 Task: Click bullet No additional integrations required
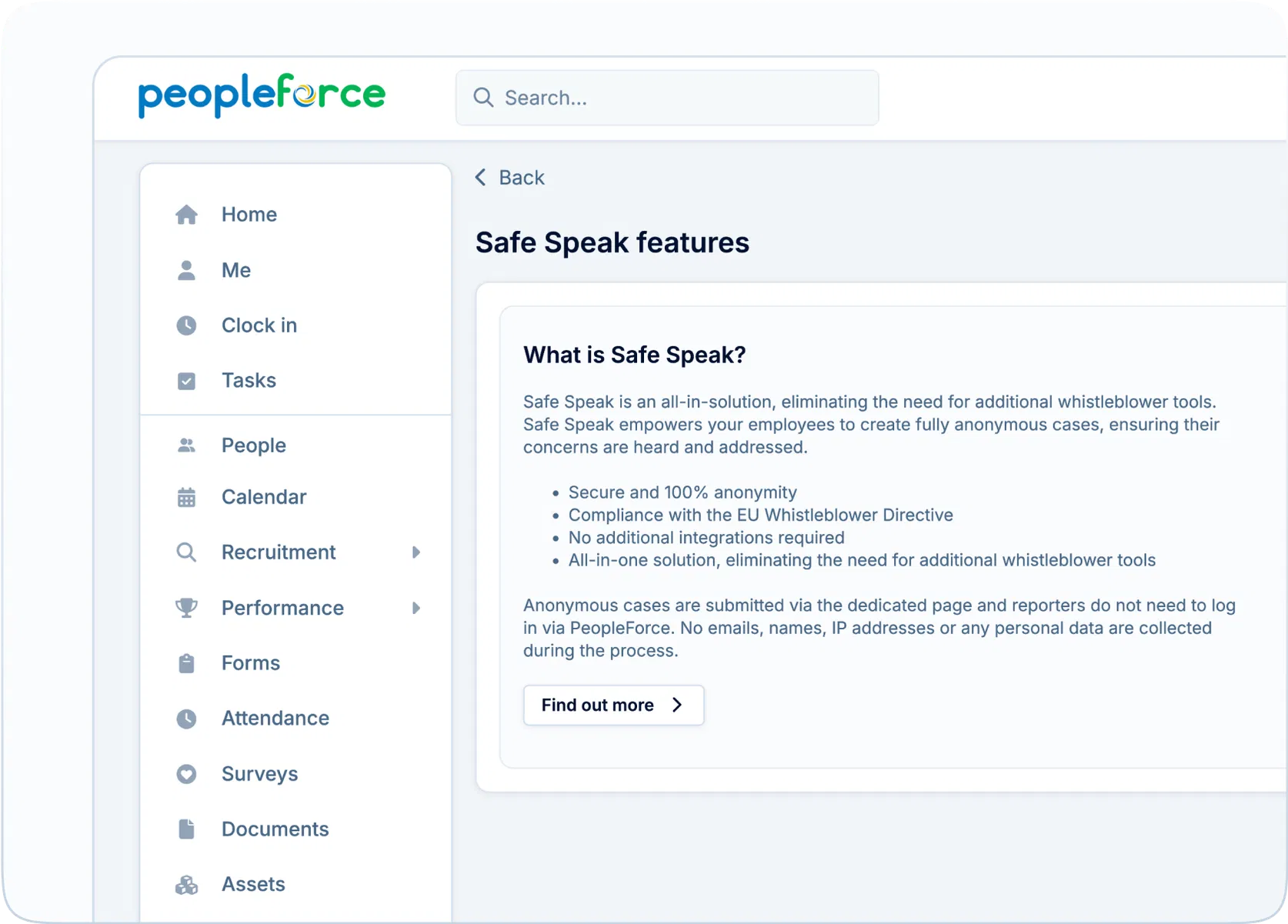(706, 538)
